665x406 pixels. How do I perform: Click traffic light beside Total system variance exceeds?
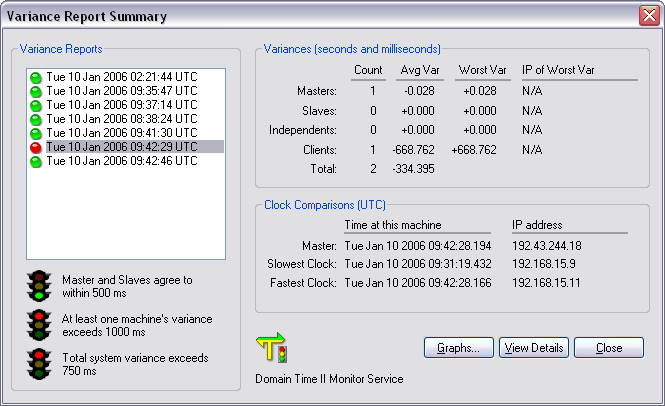point(39,364)
